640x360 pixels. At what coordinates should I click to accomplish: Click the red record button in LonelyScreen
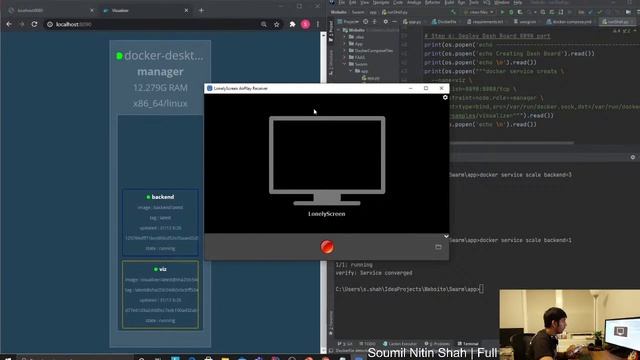327,247
